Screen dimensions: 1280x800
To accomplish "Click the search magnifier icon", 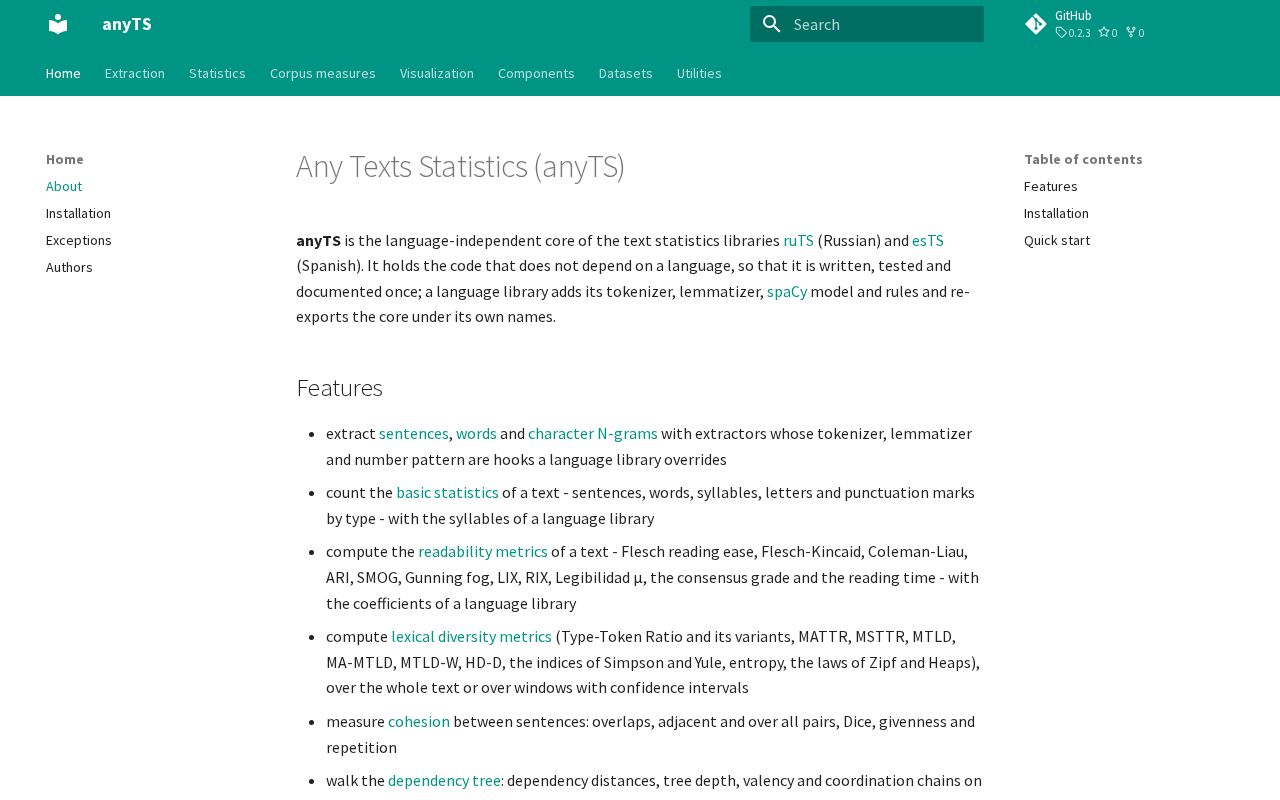I will click(x=771, y=24).
